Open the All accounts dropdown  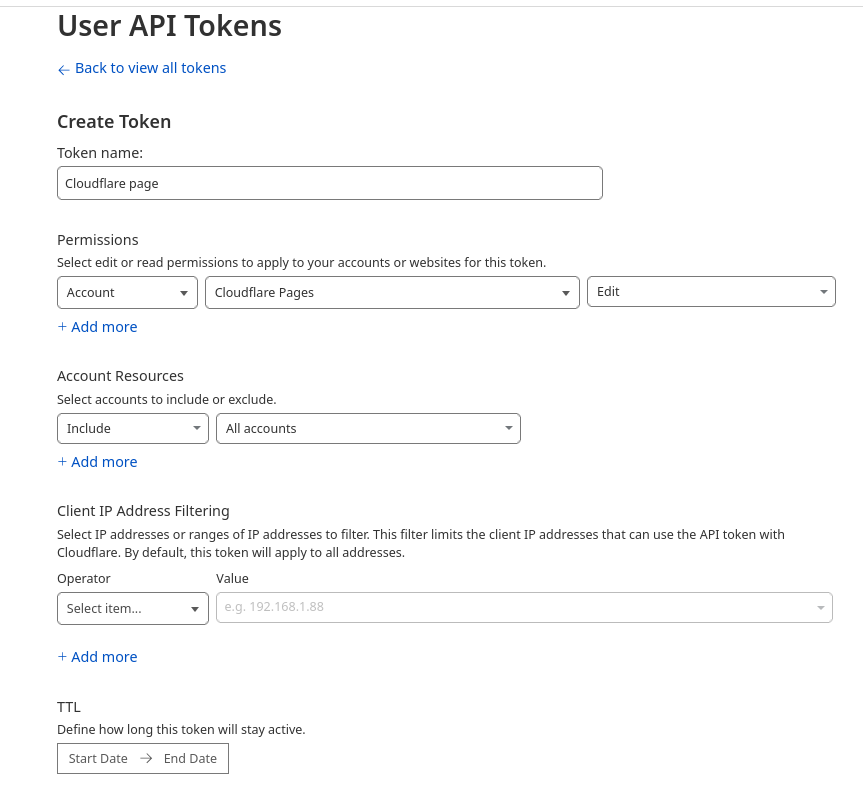tap(368, 429)
